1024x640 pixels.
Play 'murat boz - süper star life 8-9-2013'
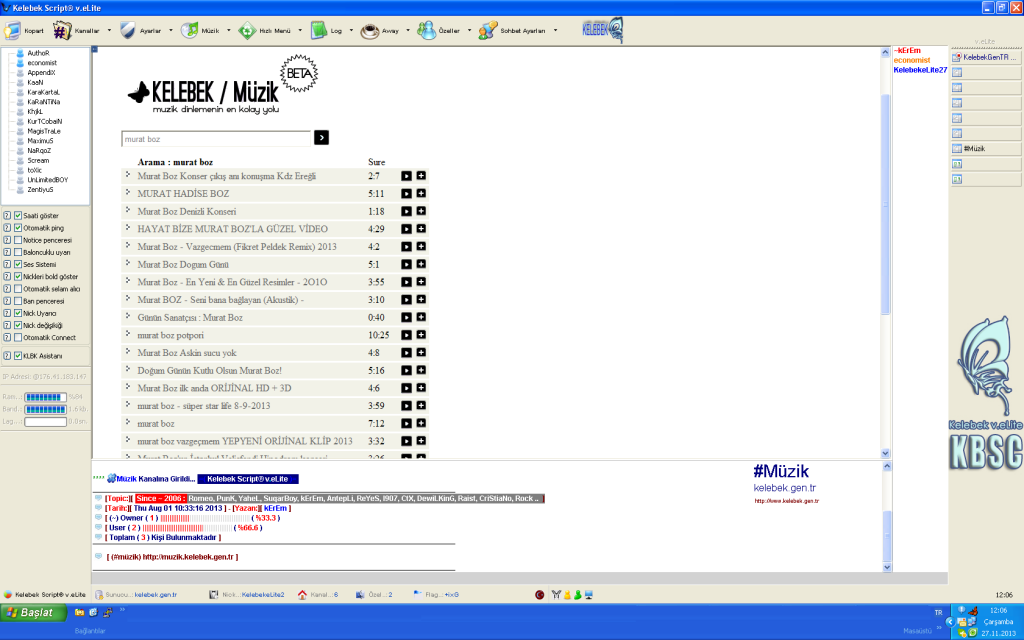point(406,406)
